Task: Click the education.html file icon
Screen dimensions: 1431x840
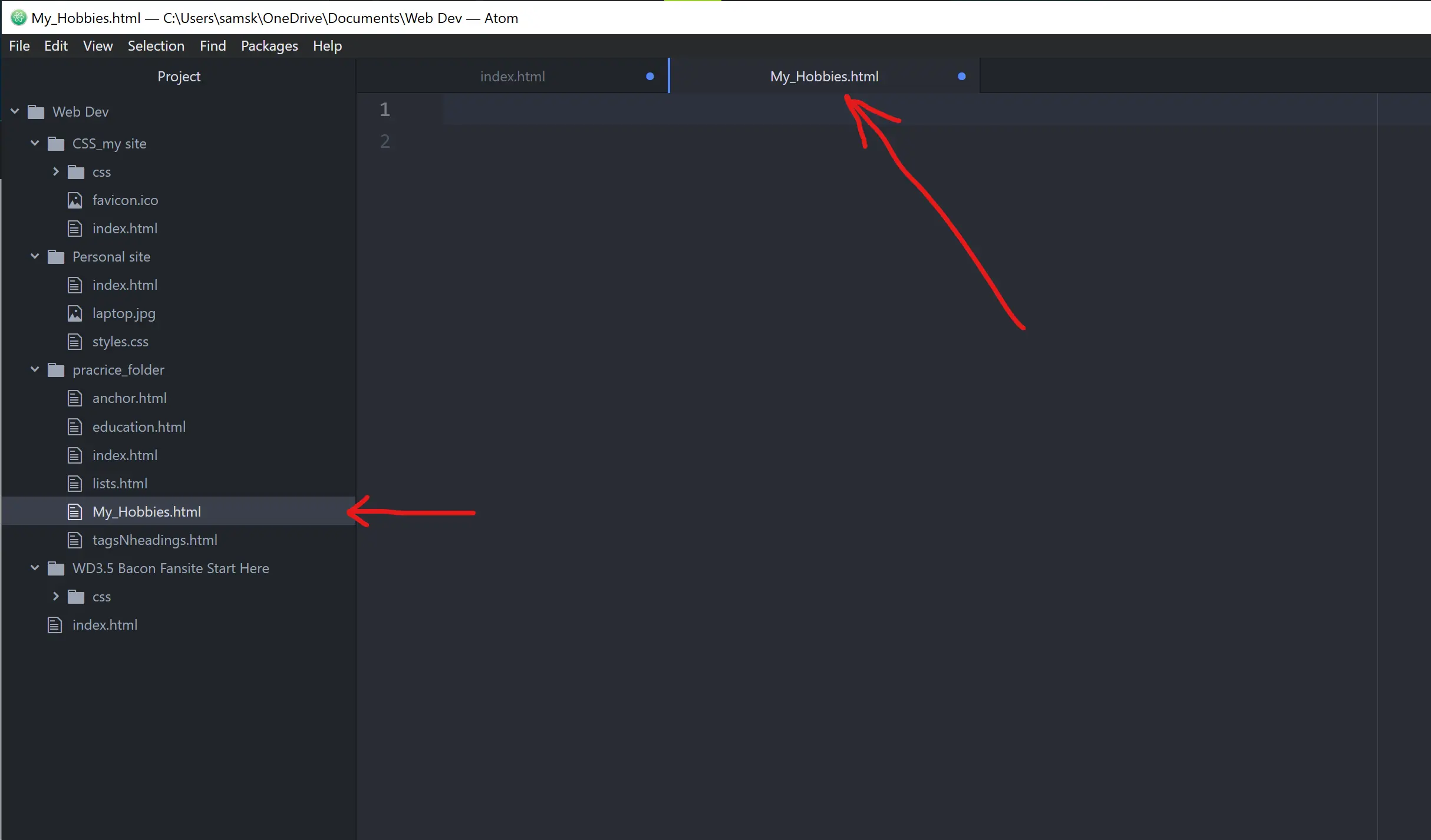Action: [x=75, y=426]
